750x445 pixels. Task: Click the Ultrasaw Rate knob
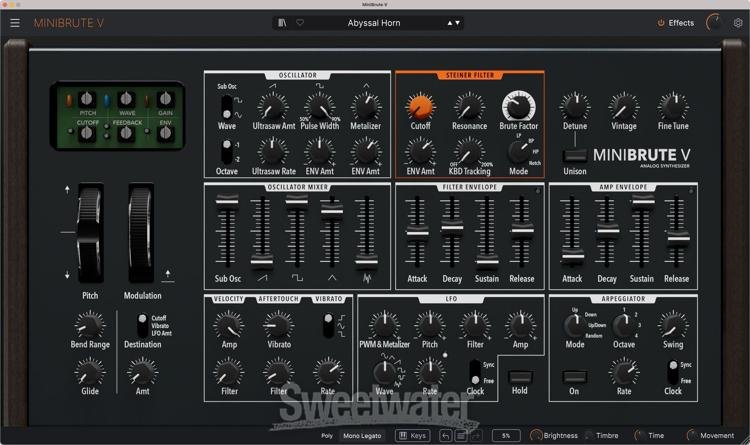273,152
